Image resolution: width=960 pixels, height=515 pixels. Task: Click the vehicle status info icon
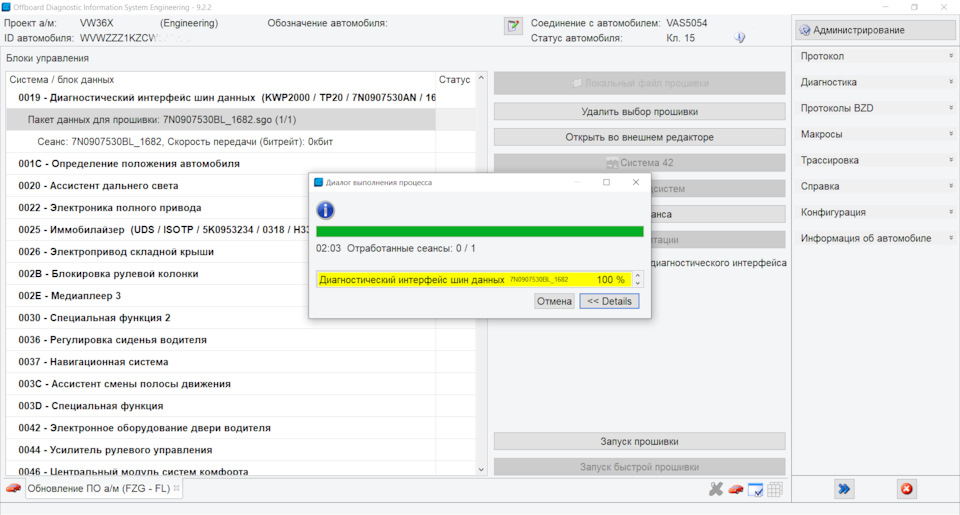(740, 38)
